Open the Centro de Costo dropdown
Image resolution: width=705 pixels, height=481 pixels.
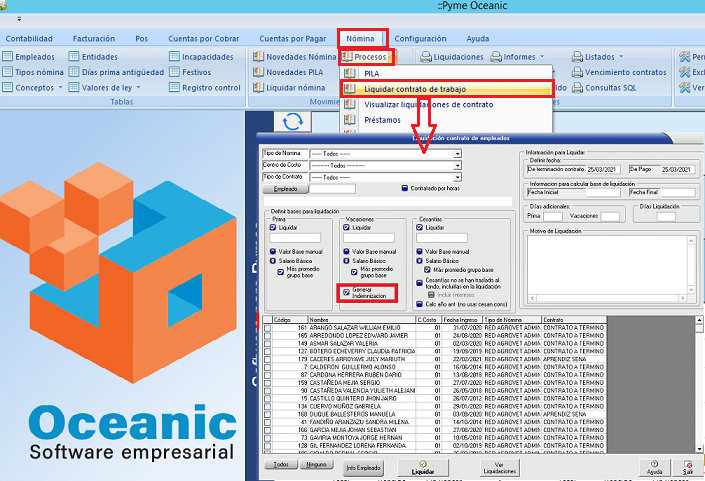(457, 165)
